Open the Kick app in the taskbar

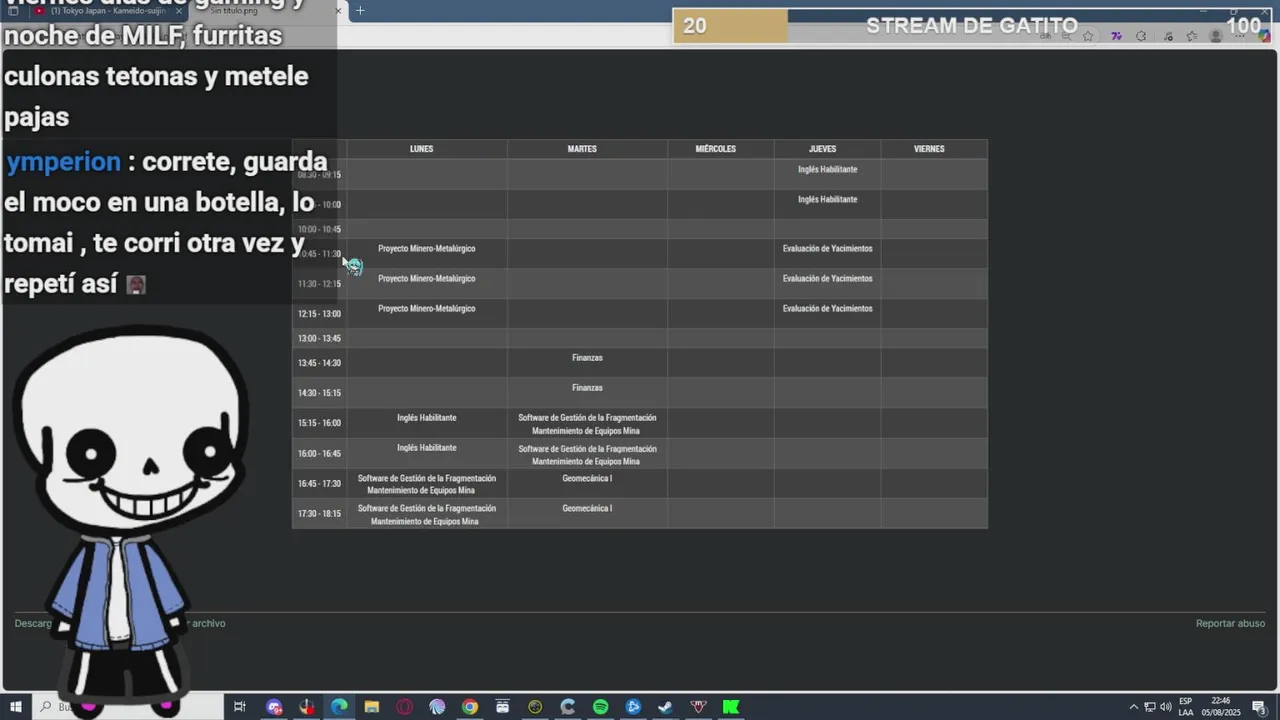coord(731,707)
